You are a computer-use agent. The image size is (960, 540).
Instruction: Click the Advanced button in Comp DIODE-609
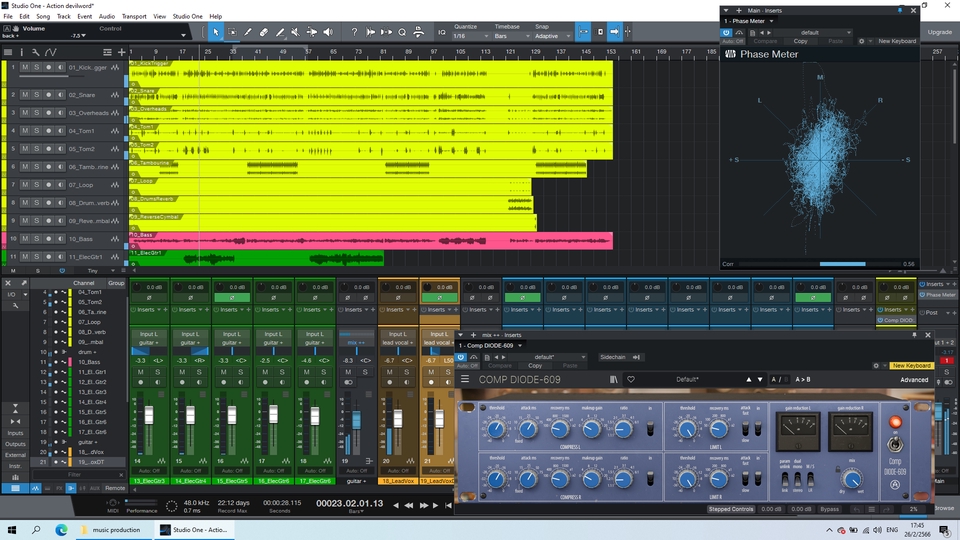[914, 380]
